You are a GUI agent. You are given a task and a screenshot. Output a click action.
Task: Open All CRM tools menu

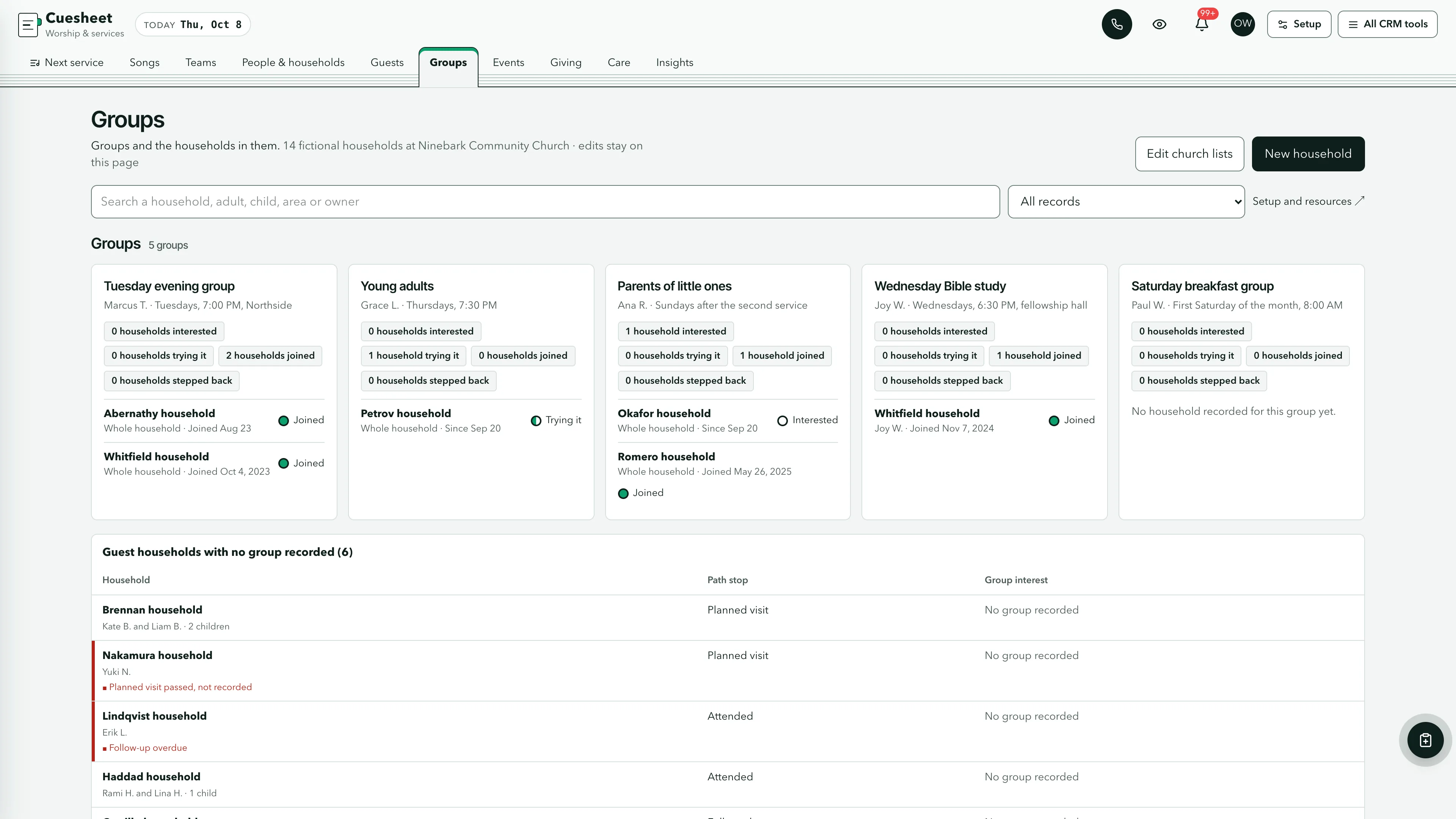pos(1387,24)
